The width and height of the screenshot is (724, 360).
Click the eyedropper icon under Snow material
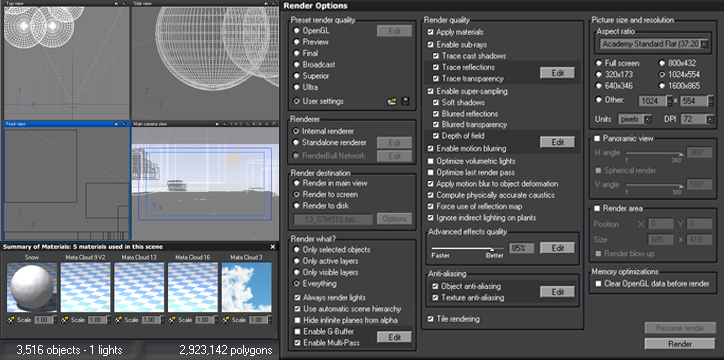click(11, 319)
